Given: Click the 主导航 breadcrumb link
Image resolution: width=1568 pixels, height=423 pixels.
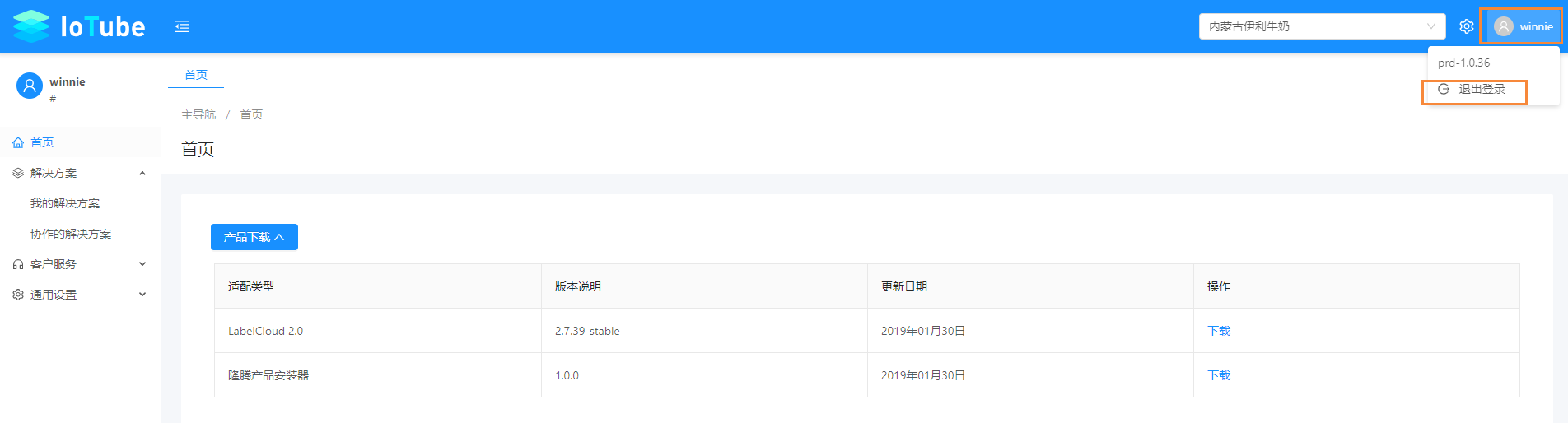Looking at the screenshot, I should 198,114.
